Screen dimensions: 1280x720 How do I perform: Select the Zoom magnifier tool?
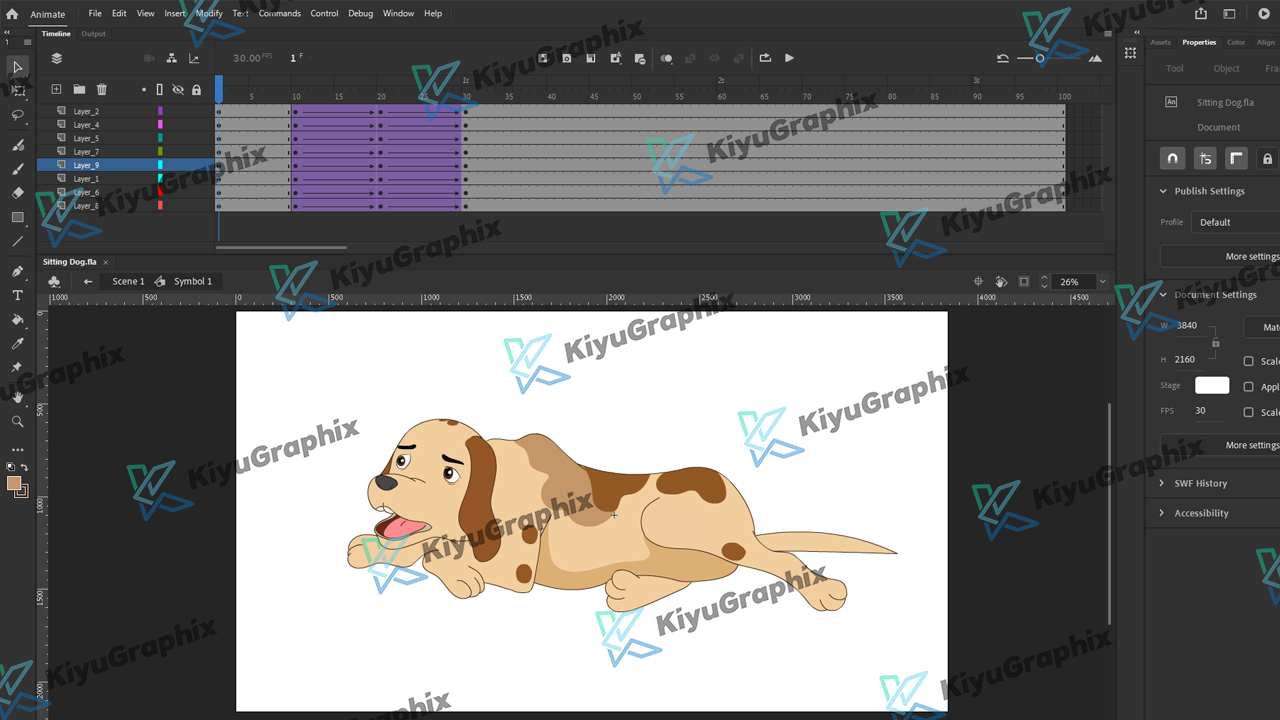(x=17, y=422)
